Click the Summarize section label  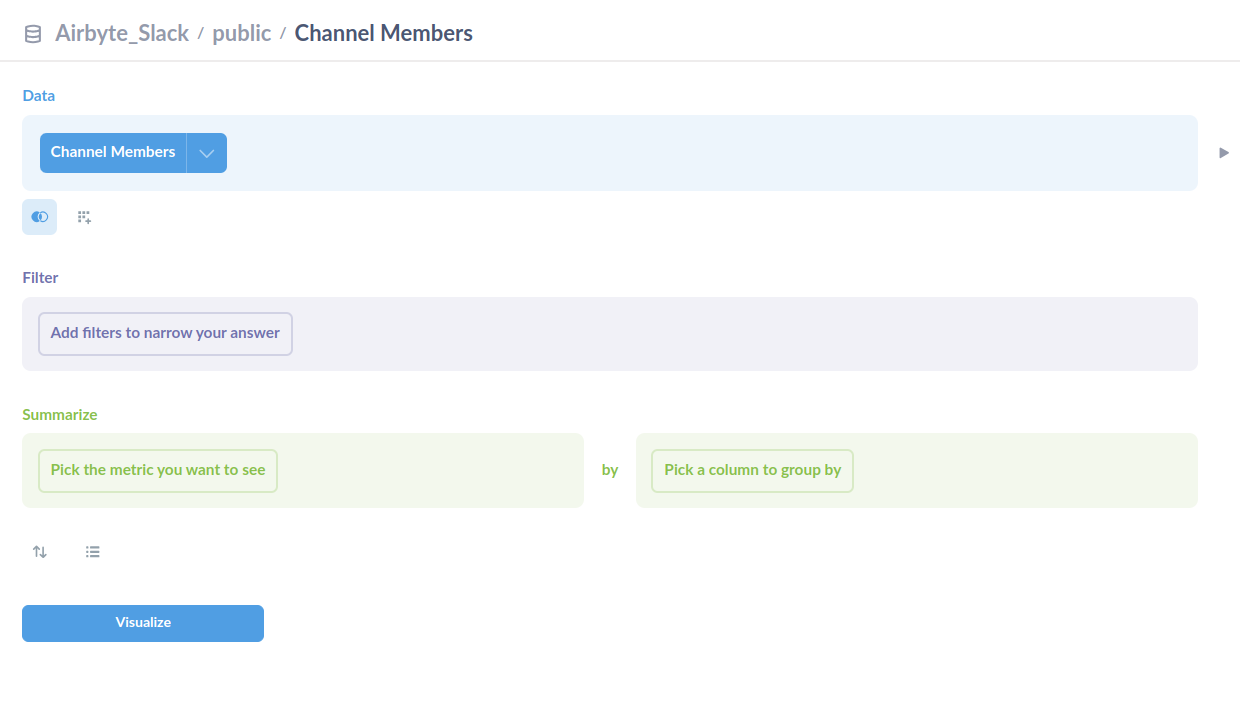(x=60, y=415)
